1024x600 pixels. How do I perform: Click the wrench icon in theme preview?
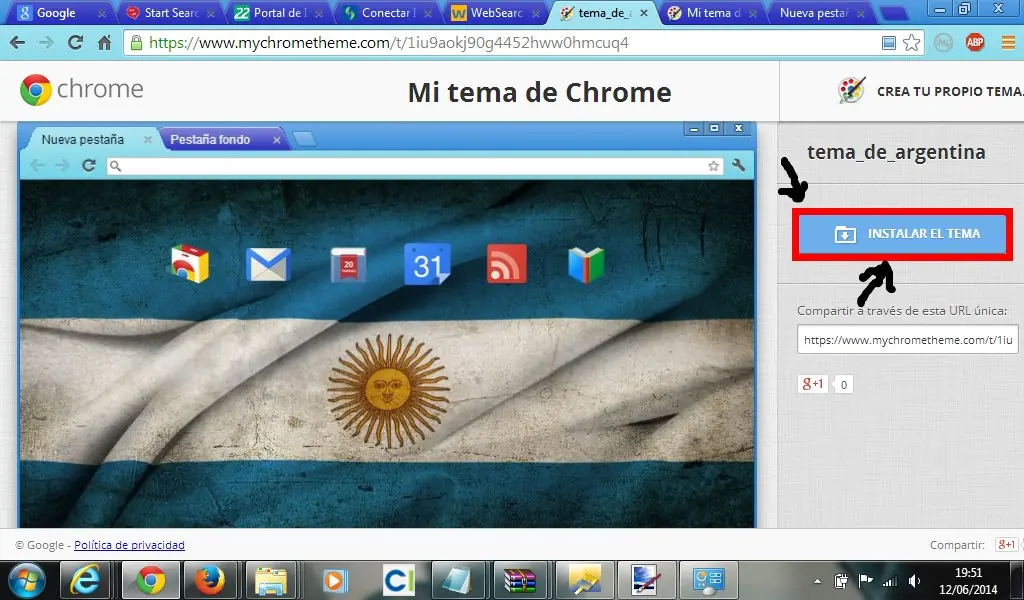pyautogui.click(x=739, y=165)
